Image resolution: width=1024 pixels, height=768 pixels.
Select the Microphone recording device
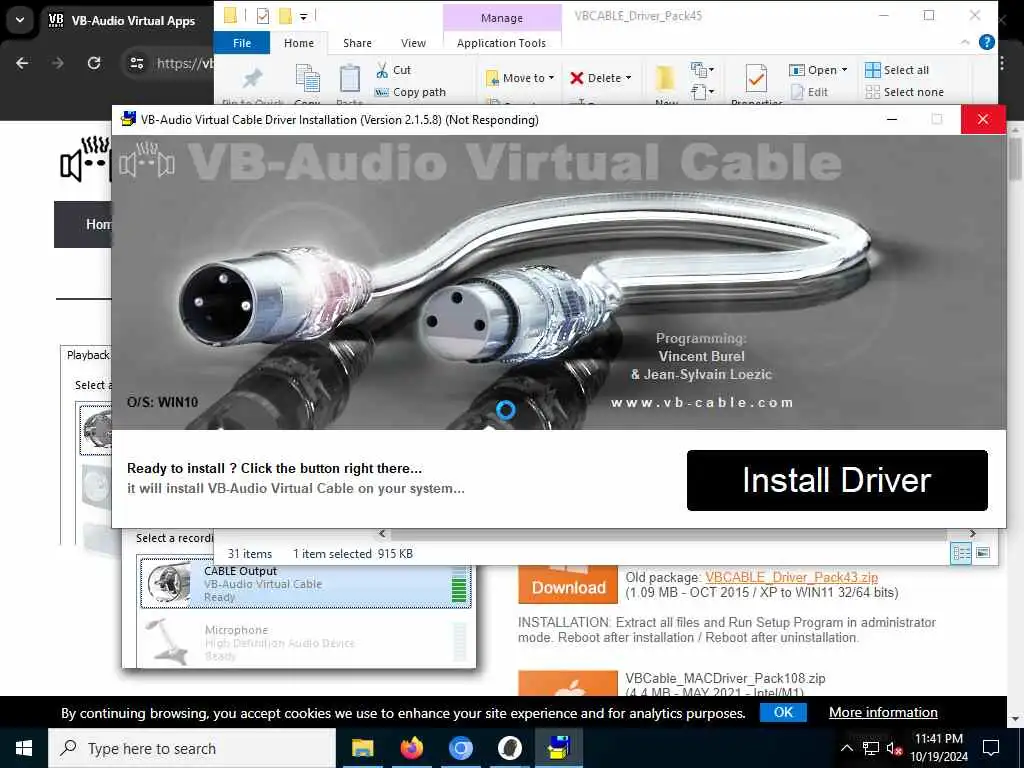306,643
